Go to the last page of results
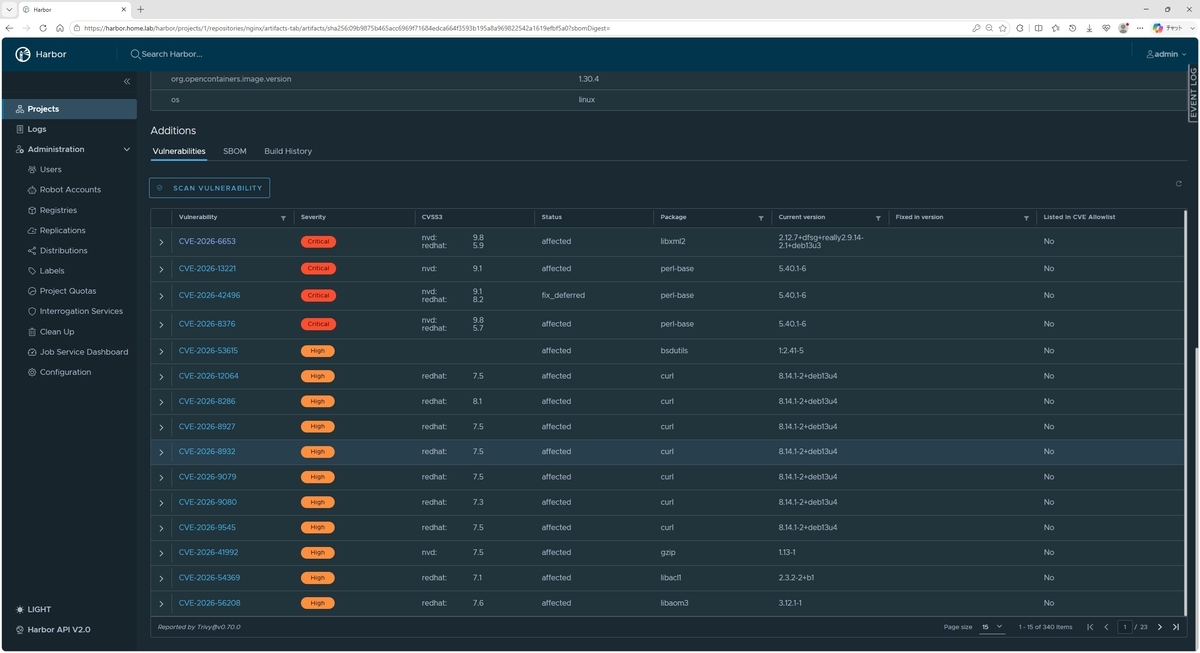Image resolution: width=1200 pixels, height=653 pixels. (x=1176, y=627)
